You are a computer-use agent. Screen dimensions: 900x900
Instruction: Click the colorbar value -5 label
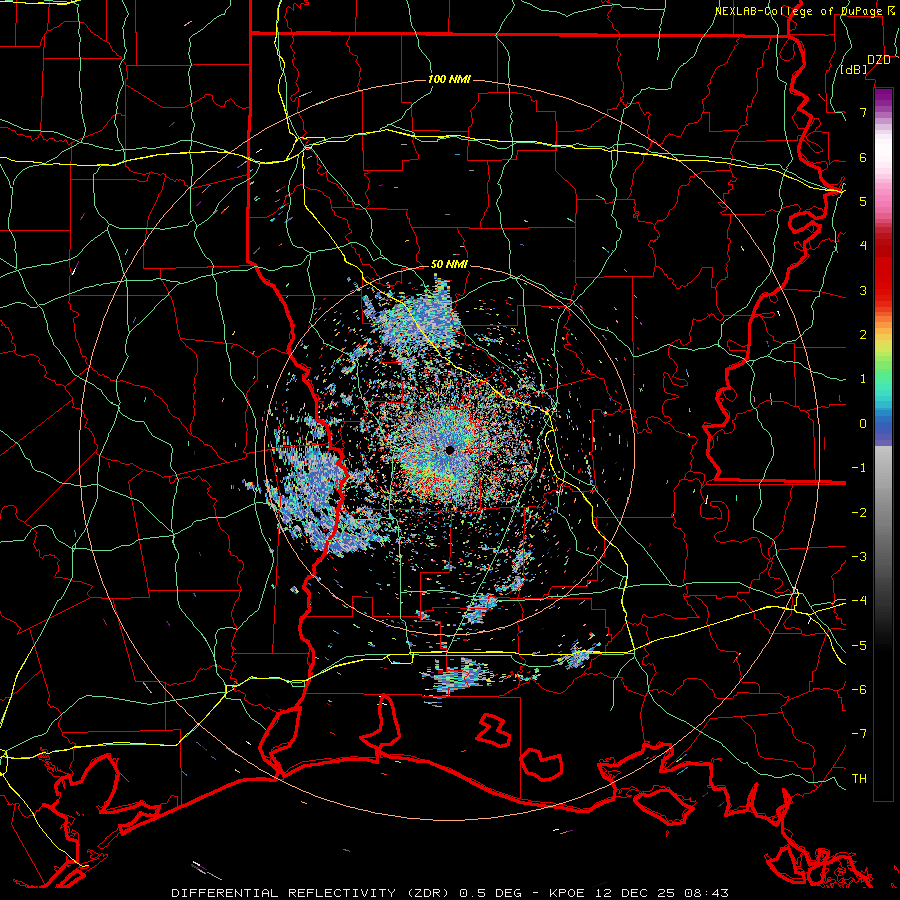click(859, 646)
